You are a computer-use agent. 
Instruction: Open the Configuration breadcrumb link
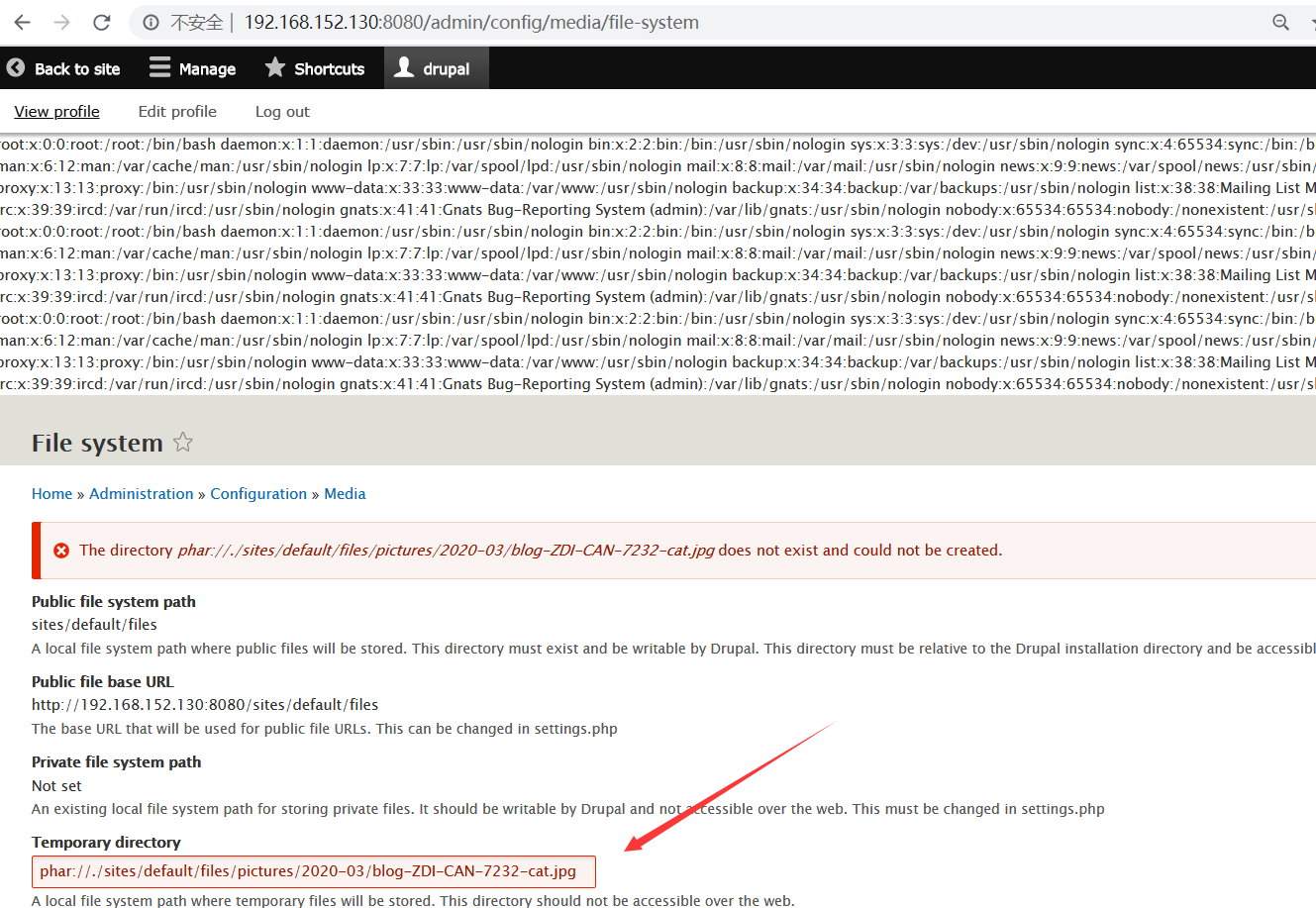tap(258, 493)
